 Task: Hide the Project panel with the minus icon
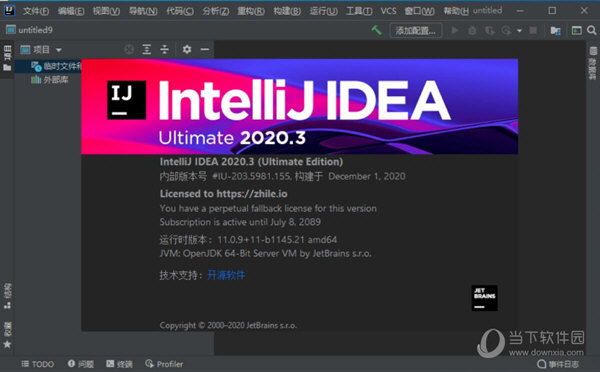(205, 49)
